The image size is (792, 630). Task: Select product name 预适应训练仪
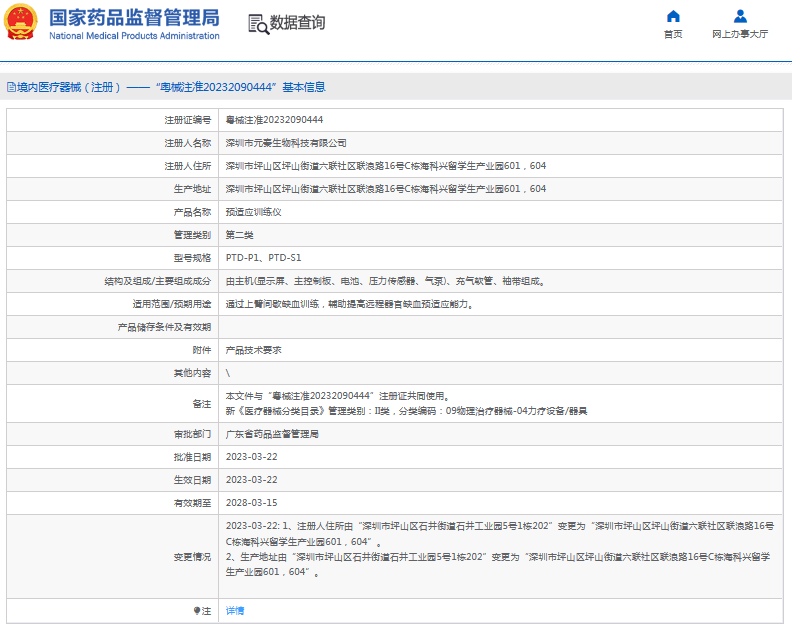(x=254, y=212)
